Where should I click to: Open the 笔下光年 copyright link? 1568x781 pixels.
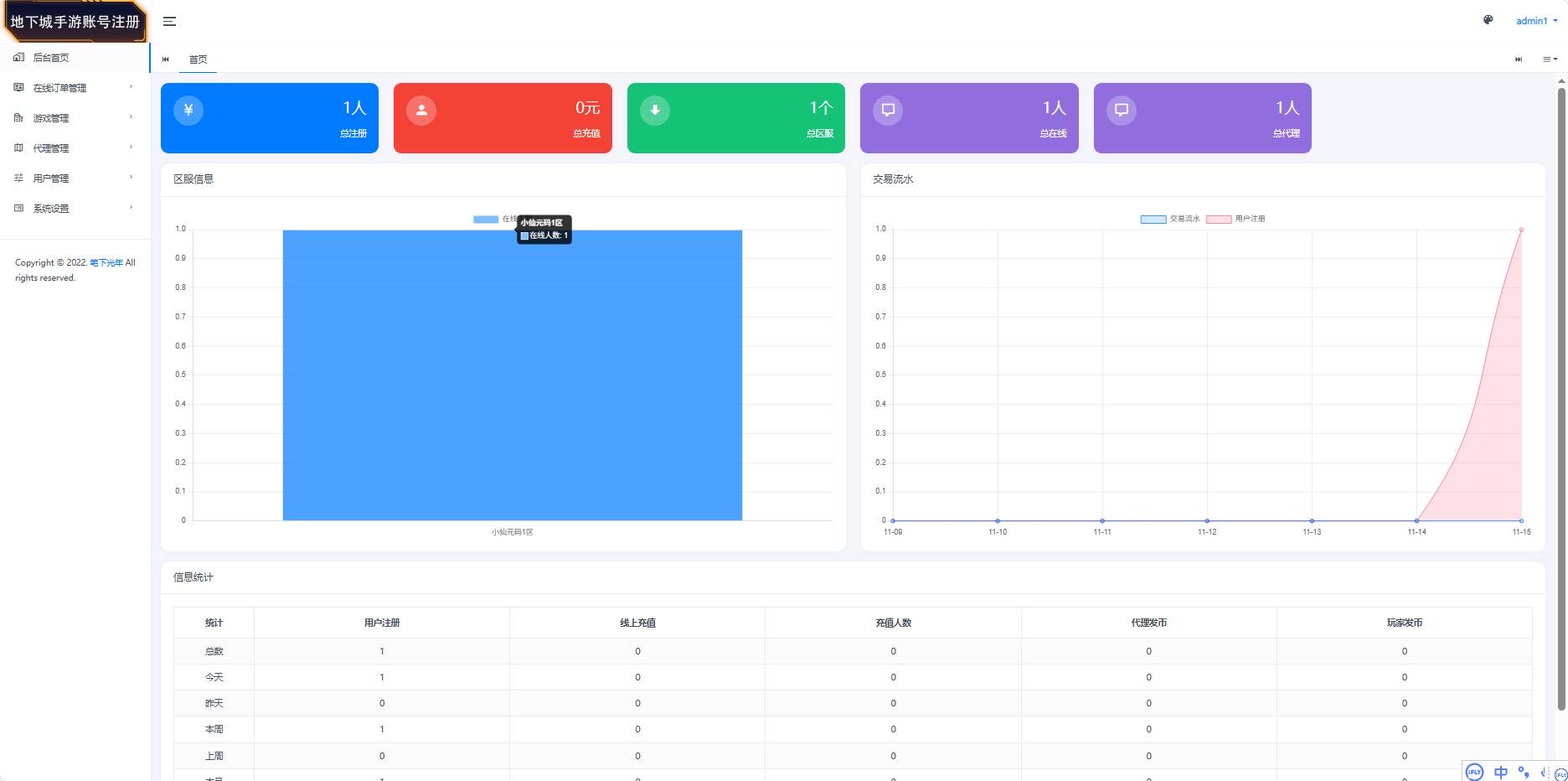click(106, 263)
